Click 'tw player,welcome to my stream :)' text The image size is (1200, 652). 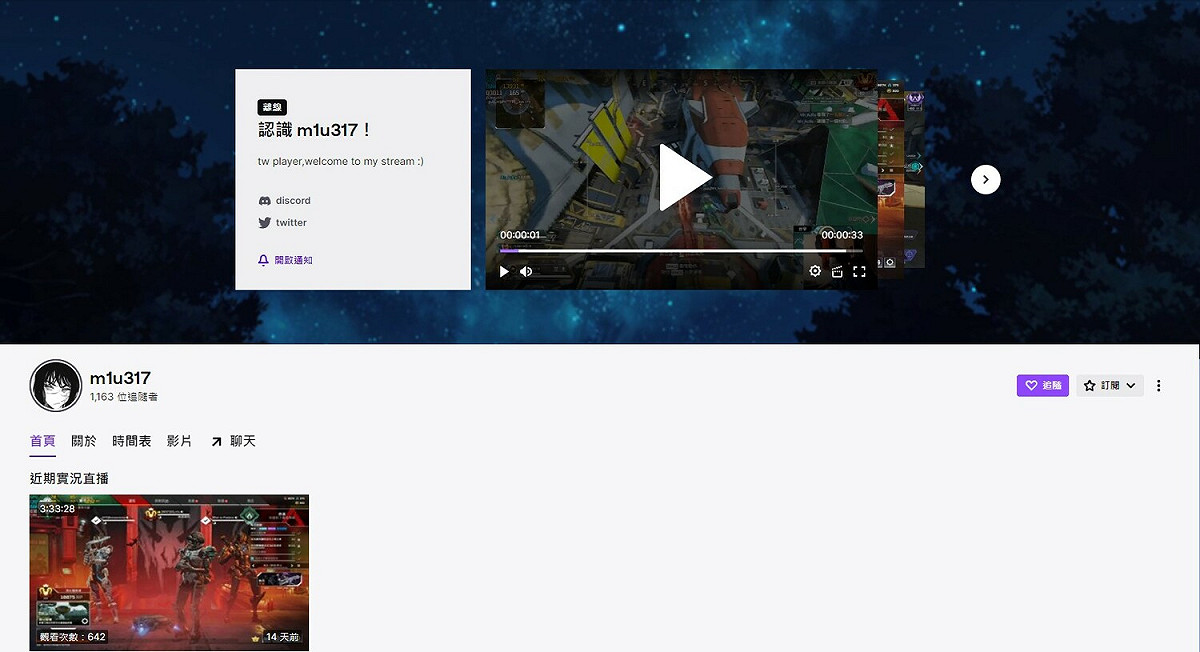click(x=341, y=161)
